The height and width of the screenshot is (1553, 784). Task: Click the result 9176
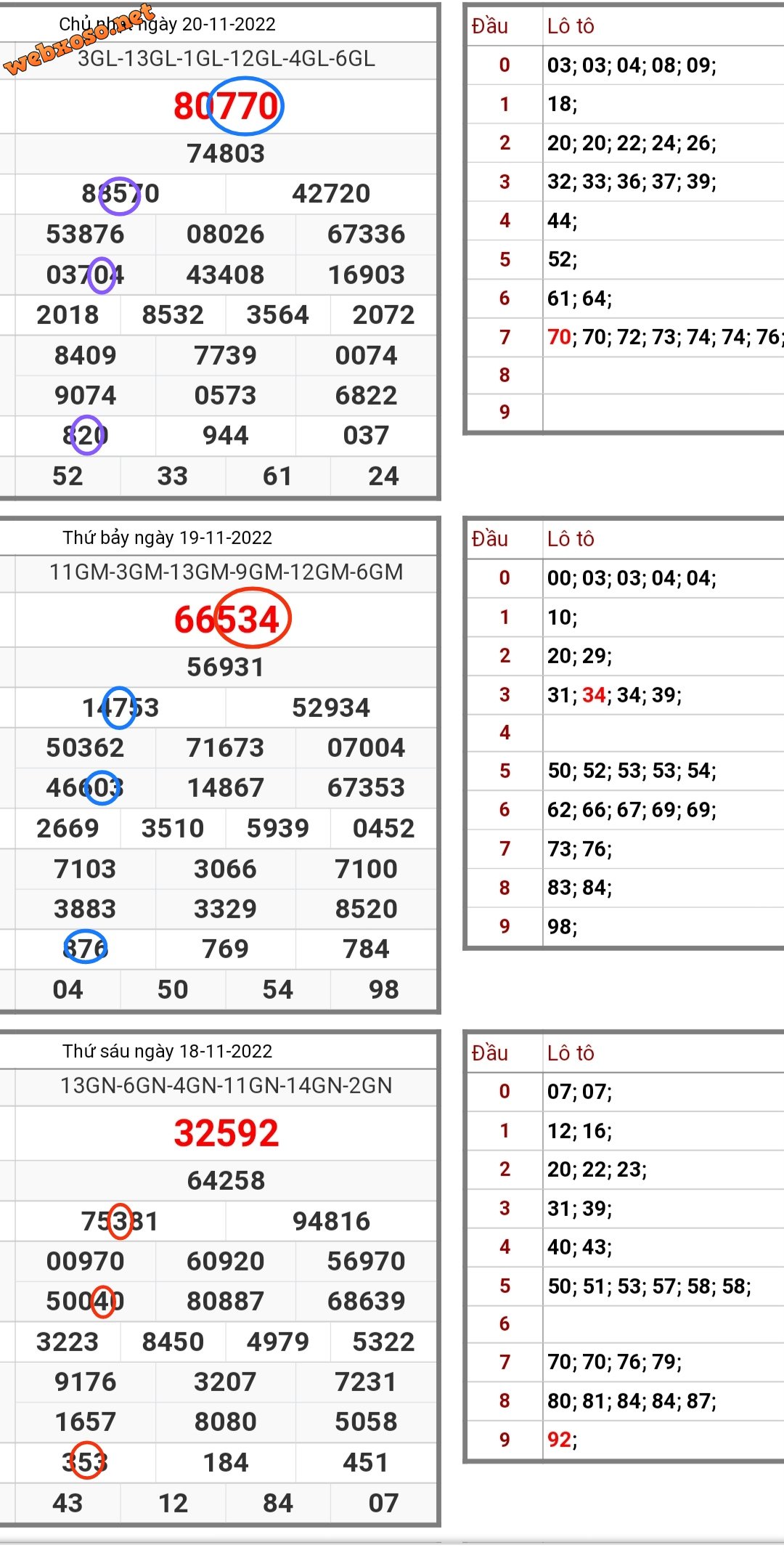pyautogui.click(x=86, y=1382)
